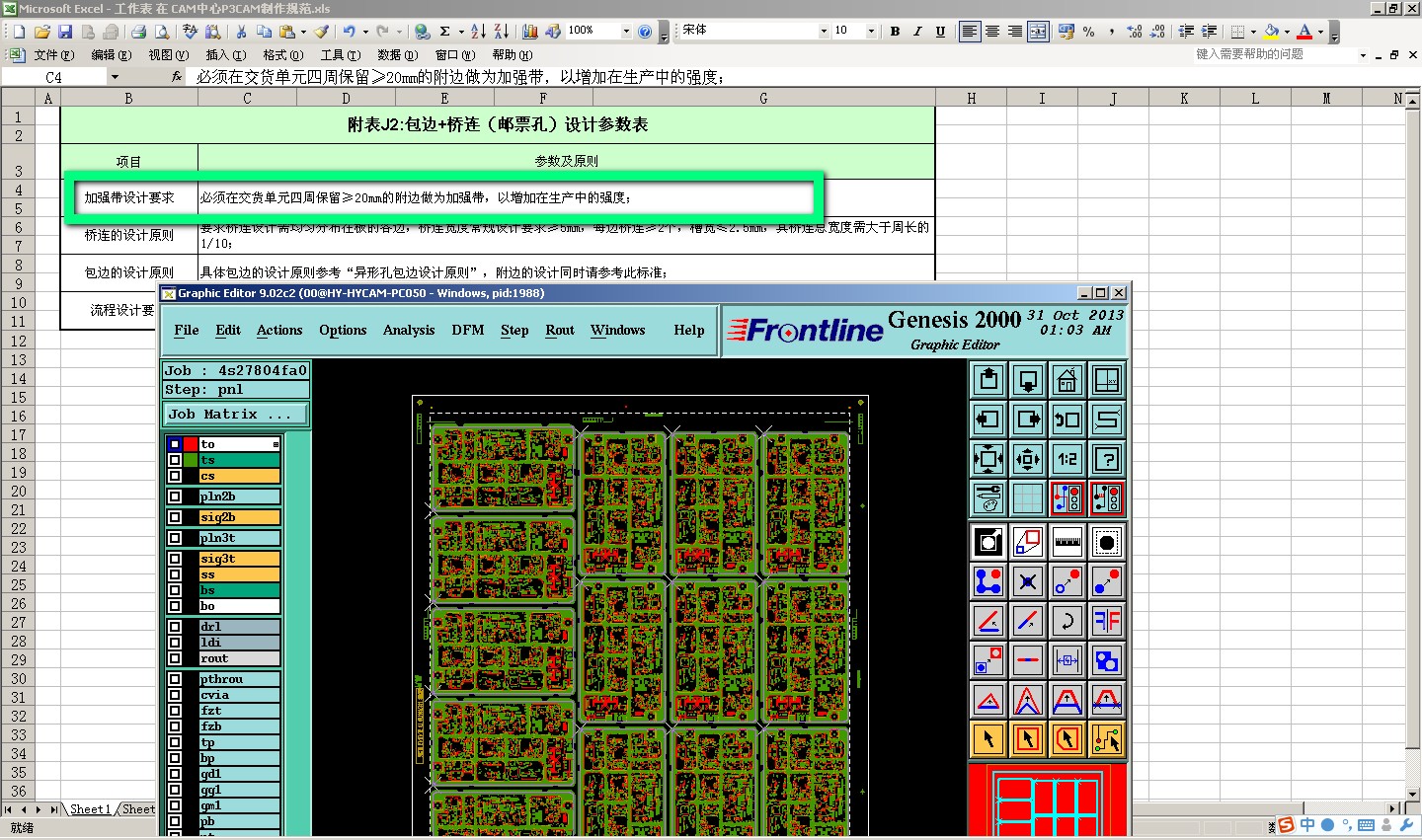Viewport: 1422px width, 840px height.
Task: Click the Genesis 1:2 zoom scale icon
Action: click(1067, 459)
